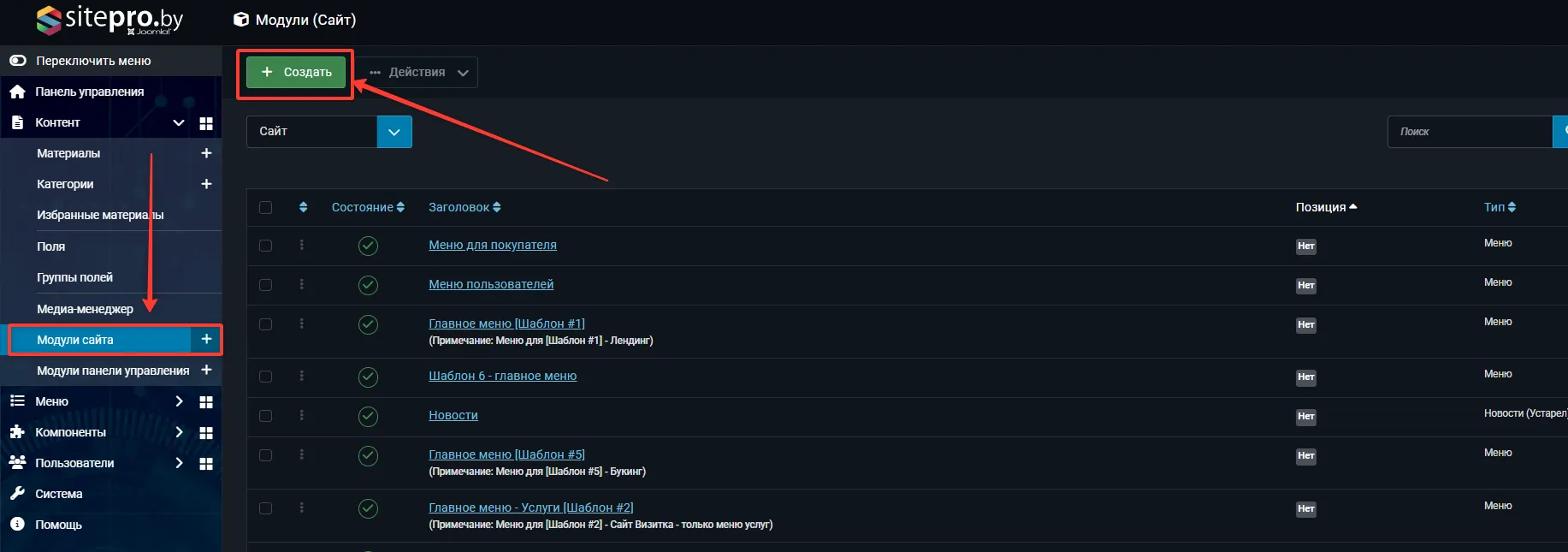Click the plus icon next to Модули панели управления
This screenshot has height=552, width=1568.
206,370
